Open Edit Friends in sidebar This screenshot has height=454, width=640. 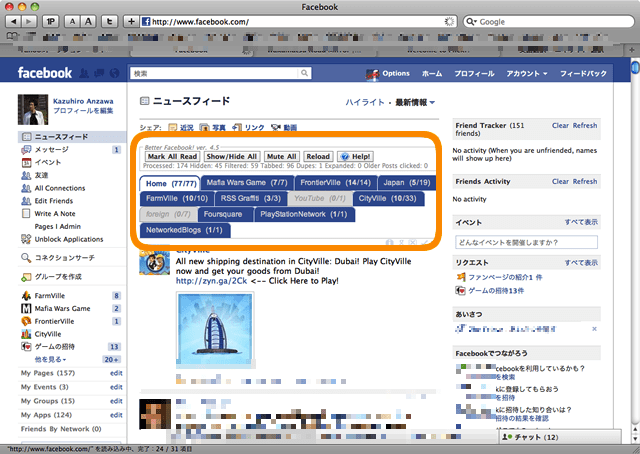[x=53, y=200]
